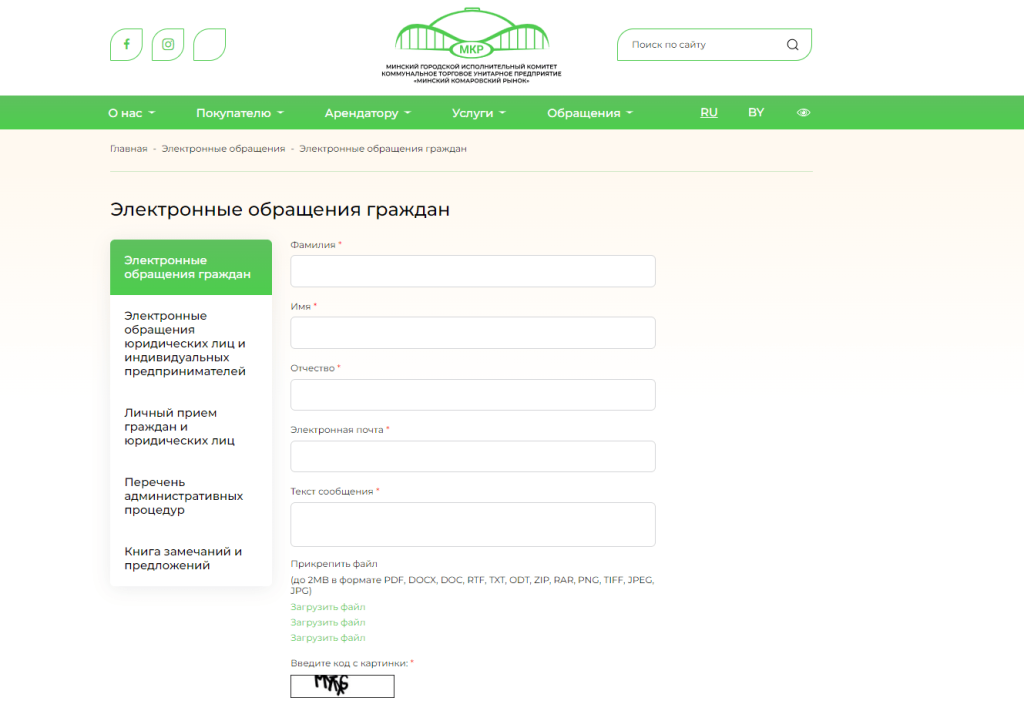Switch site language to BY

[756, 113]
